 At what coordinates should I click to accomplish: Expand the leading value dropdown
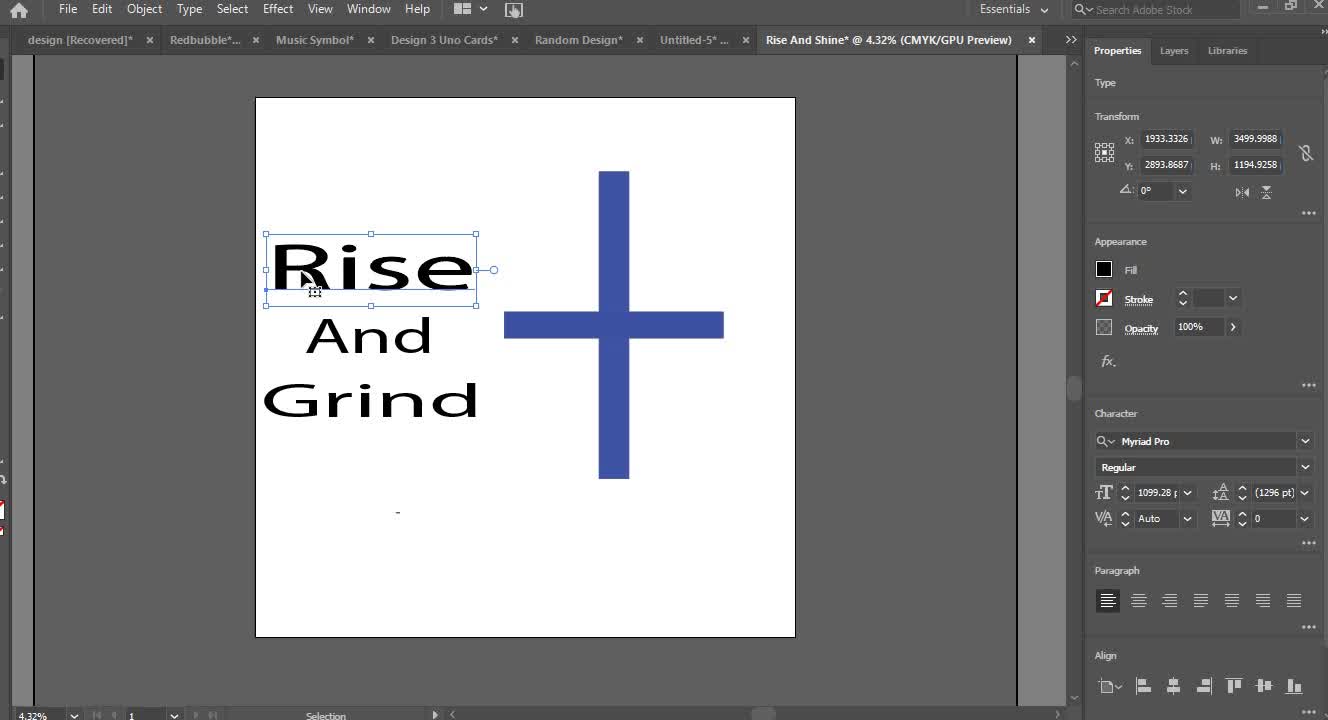point(1305,492)
